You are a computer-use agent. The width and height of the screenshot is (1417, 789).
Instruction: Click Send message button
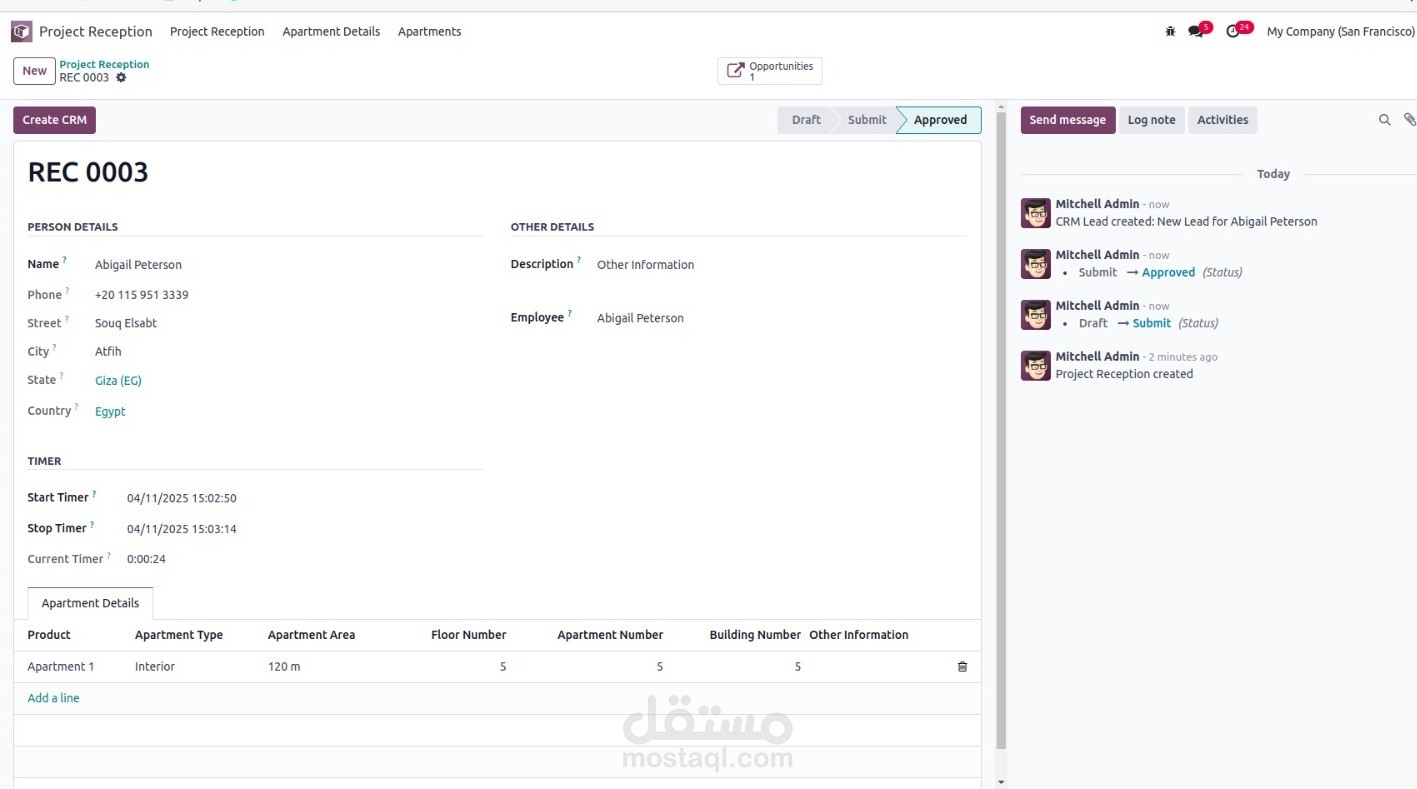[x=1067, y=120]
